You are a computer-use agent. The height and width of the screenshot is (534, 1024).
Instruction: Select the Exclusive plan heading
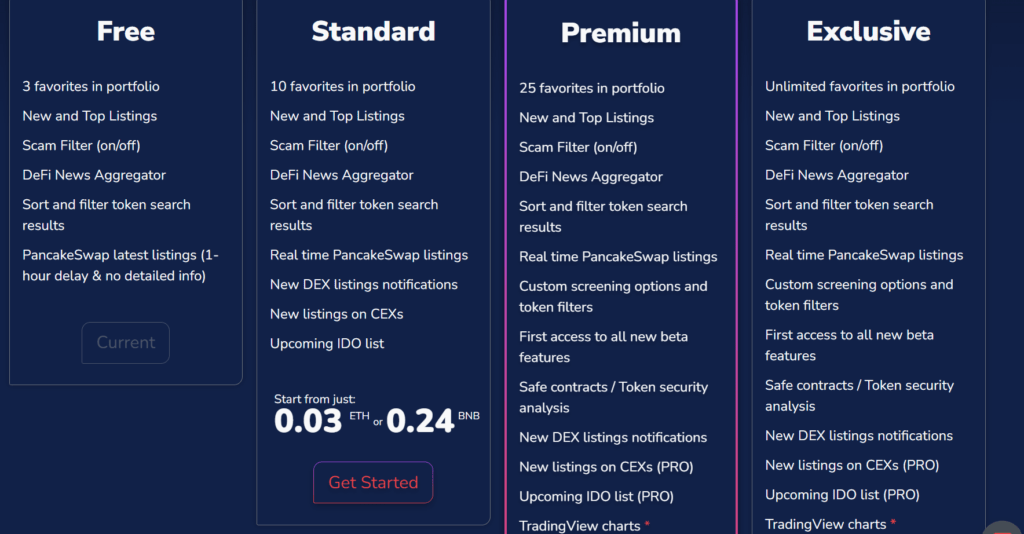pyautogui.click(x=868, y=31)
